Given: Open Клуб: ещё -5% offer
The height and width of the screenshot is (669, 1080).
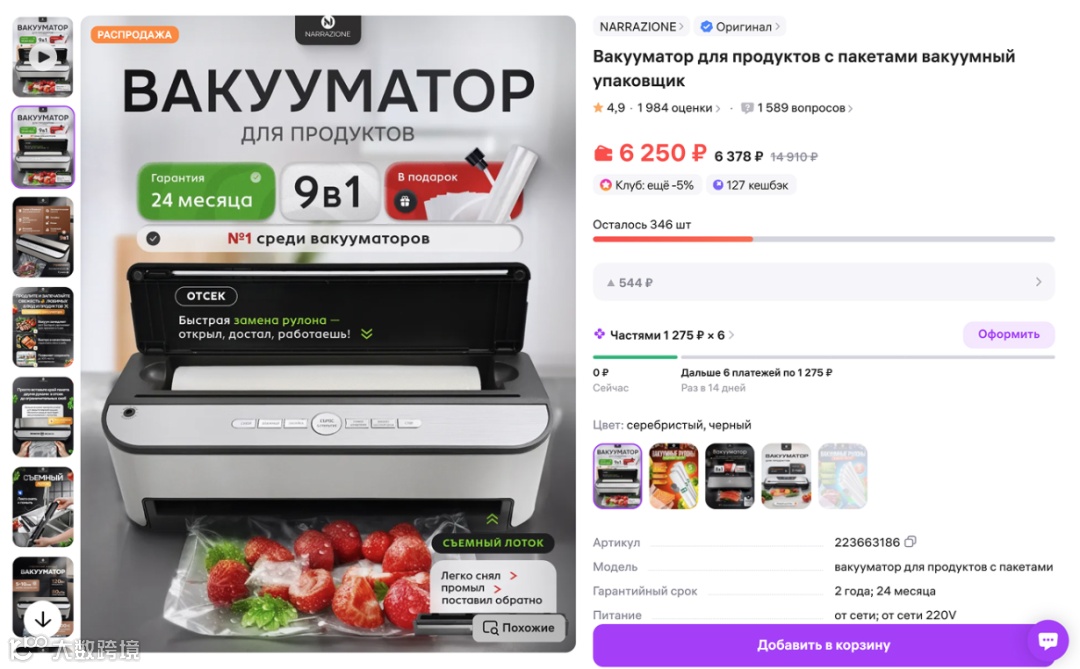Looking at the screenshot, I should tap(647, 185).
